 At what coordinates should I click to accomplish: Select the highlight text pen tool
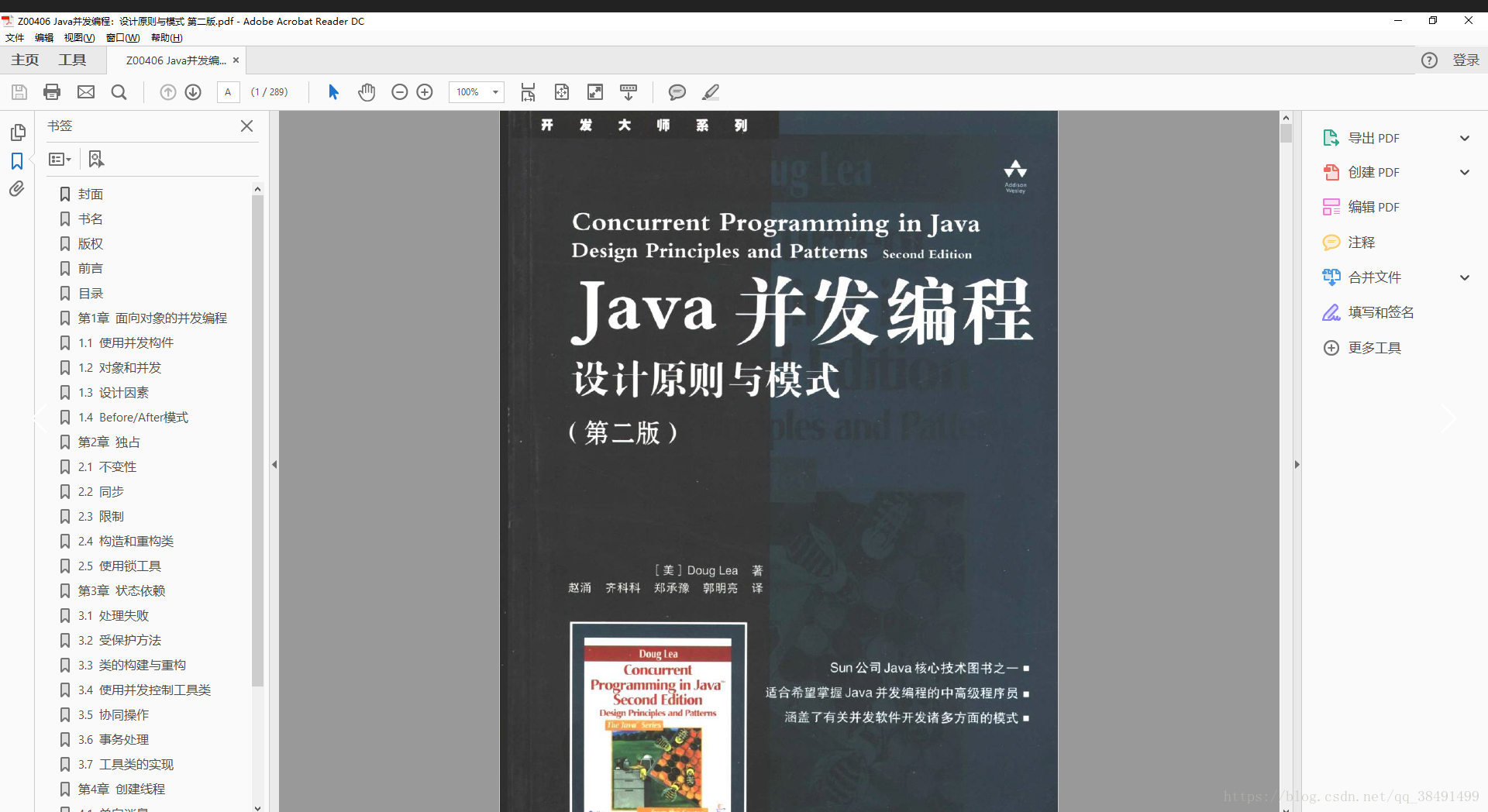click(711, 92)
